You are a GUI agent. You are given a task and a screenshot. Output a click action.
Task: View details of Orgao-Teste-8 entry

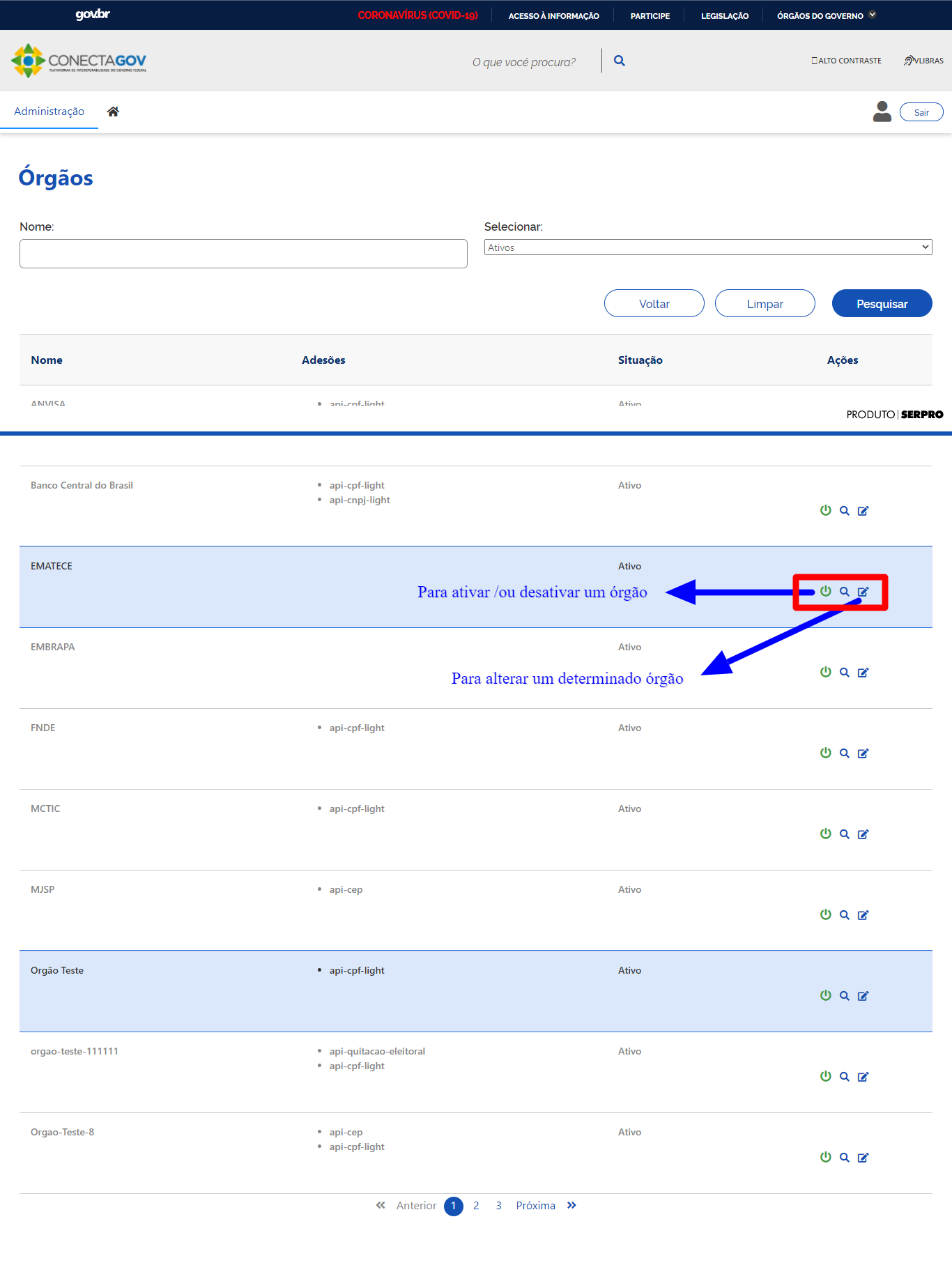[x=844, y=1158]
